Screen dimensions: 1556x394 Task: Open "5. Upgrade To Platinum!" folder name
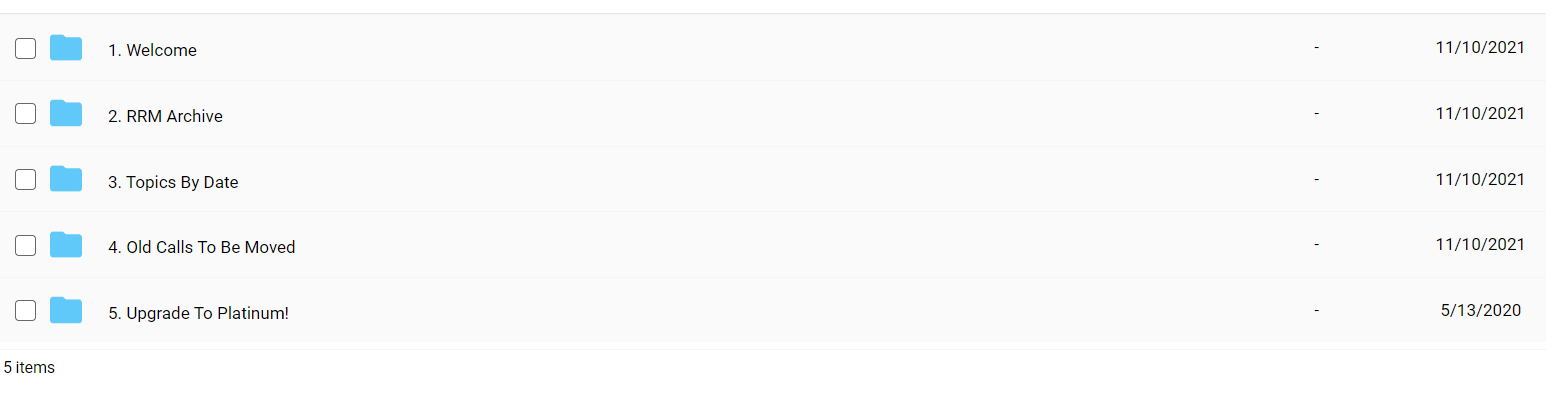pyautogui.click(x=198, y=313)
